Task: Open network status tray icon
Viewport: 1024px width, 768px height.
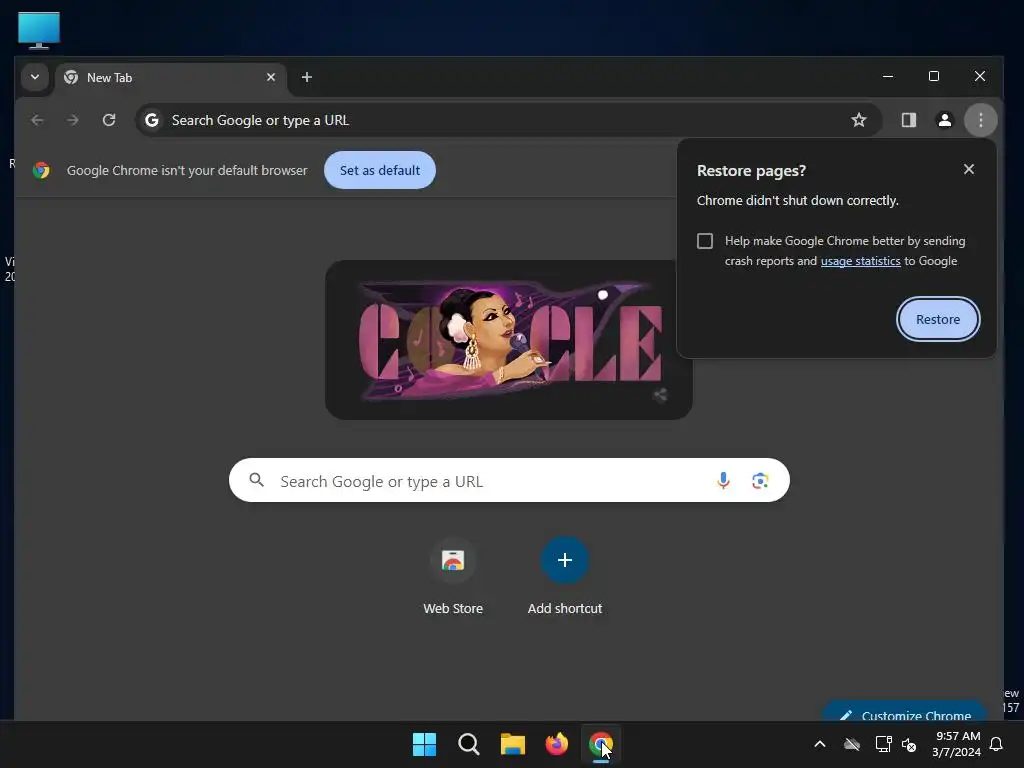Action: click(883, 744)
